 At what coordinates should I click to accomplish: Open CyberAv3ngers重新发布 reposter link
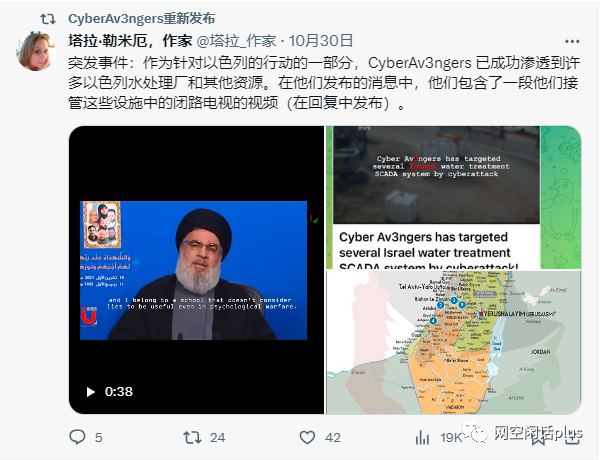[x=142, y=18]
